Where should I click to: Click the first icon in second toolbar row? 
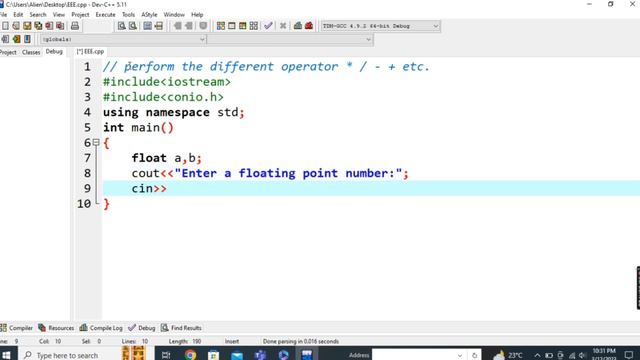[5, 39]
